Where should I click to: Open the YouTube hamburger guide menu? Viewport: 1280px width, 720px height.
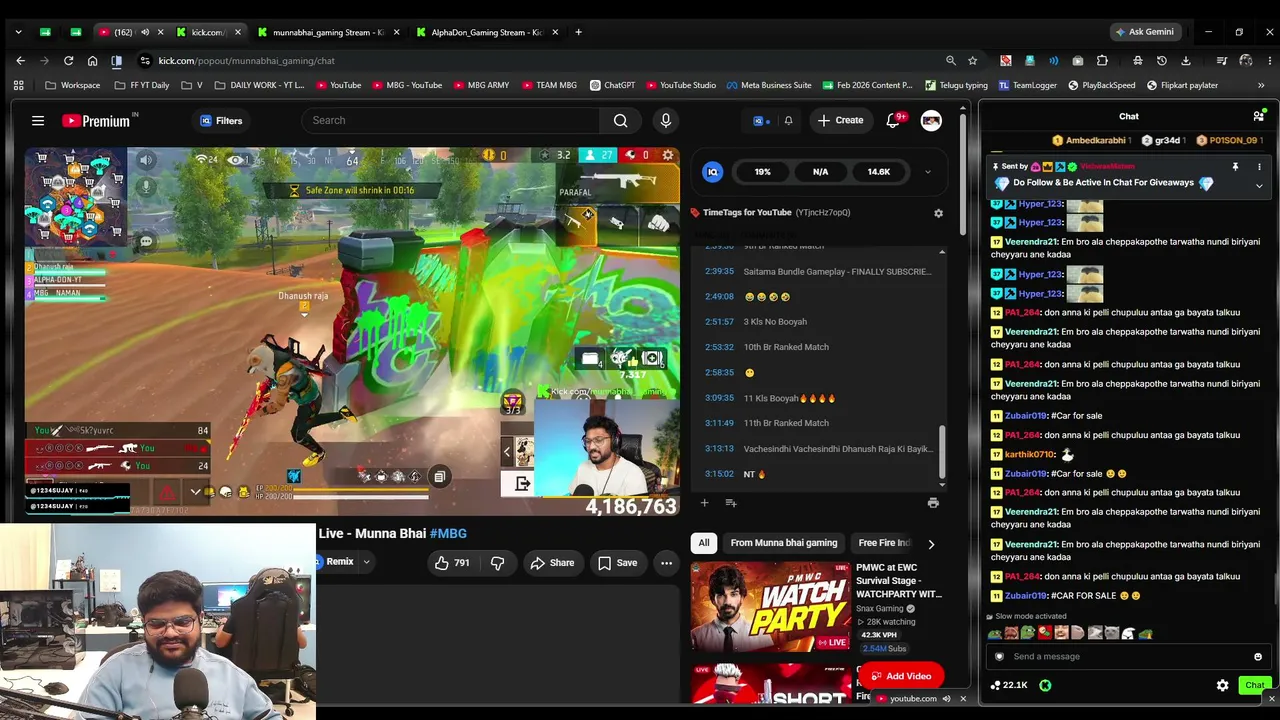38,121
